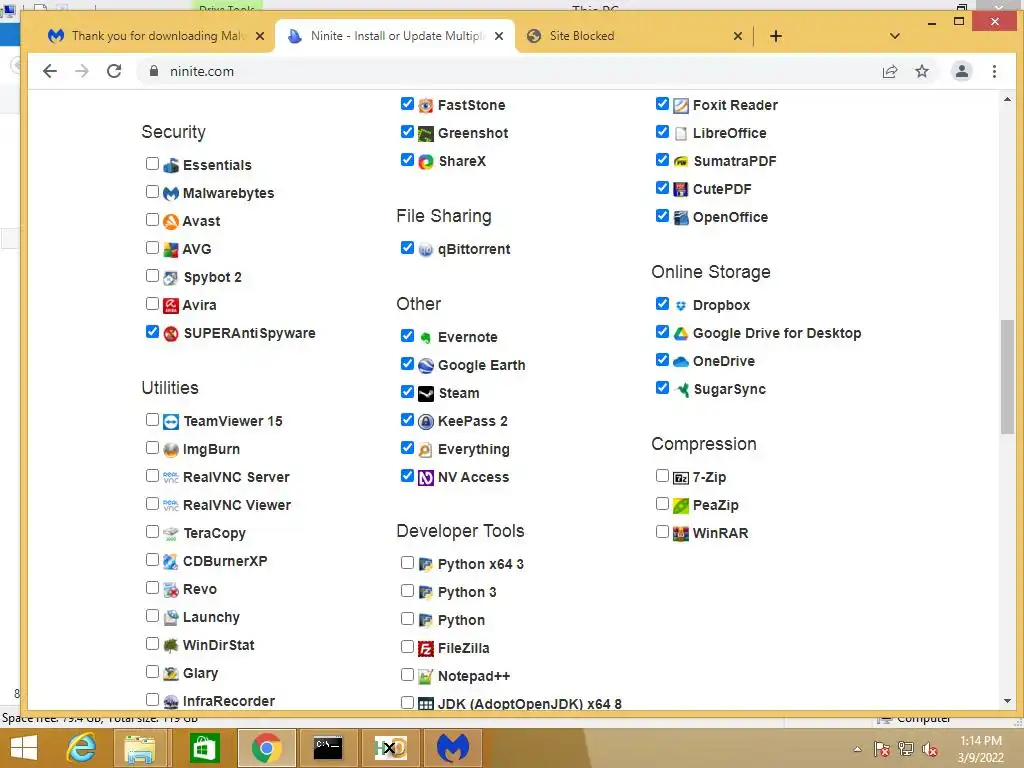The image size is (1024, 768).
Task: Open Chrome three-dot menu
Action: coord(994,71)
